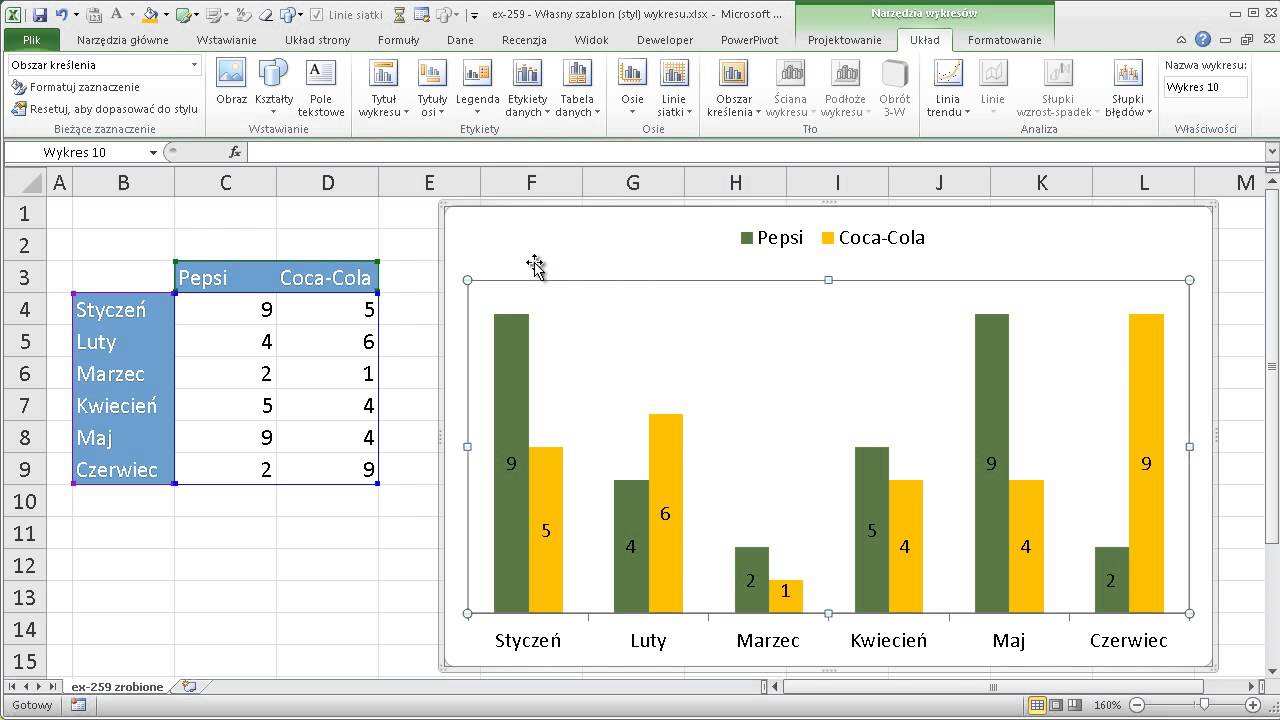Screen dimensions: 1280x720
Task: Expand the formula bar
Action: (1272, 152)
